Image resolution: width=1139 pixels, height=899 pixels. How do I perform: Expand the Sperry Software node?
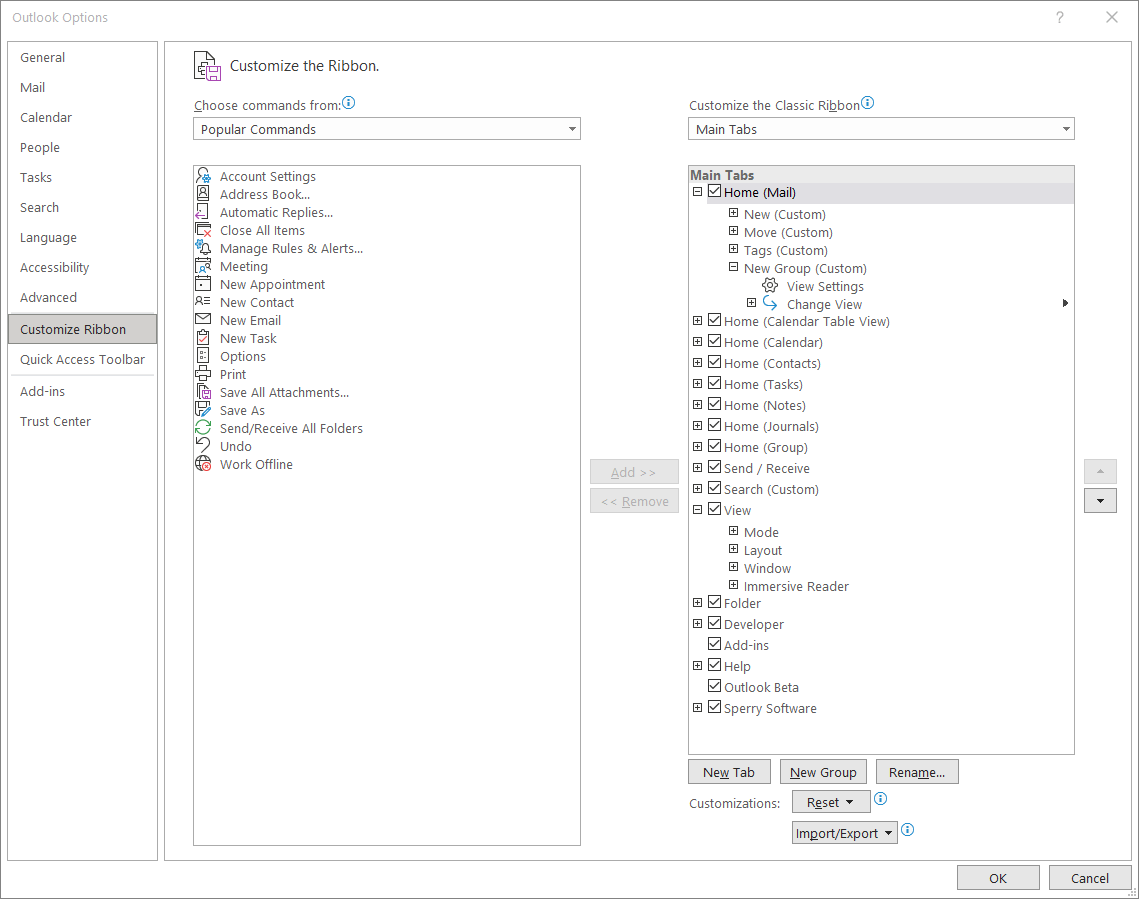pos(697,708)
